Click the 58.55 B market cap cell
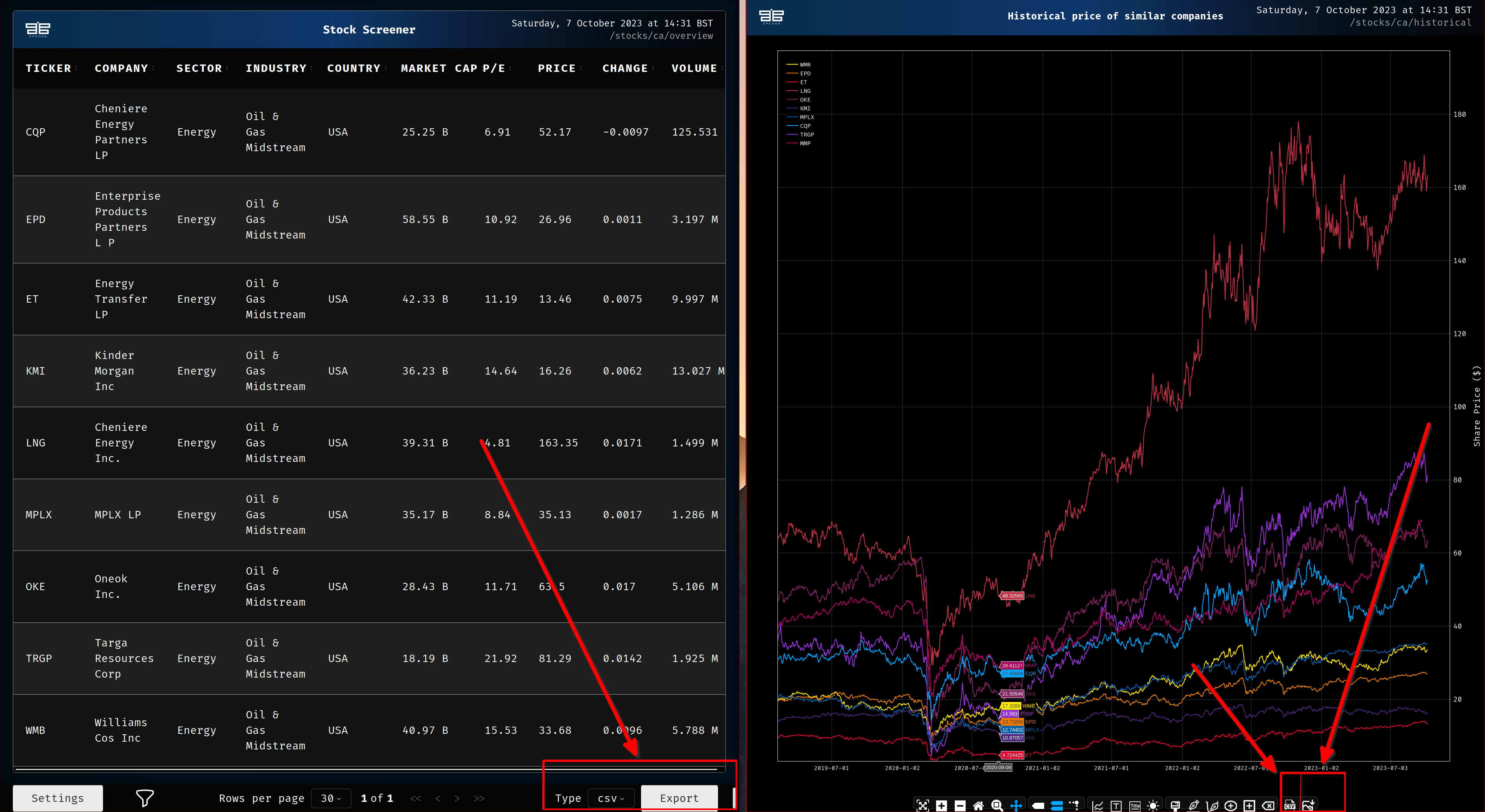Viewport: 1485px width, 812px height. [425, 220]
